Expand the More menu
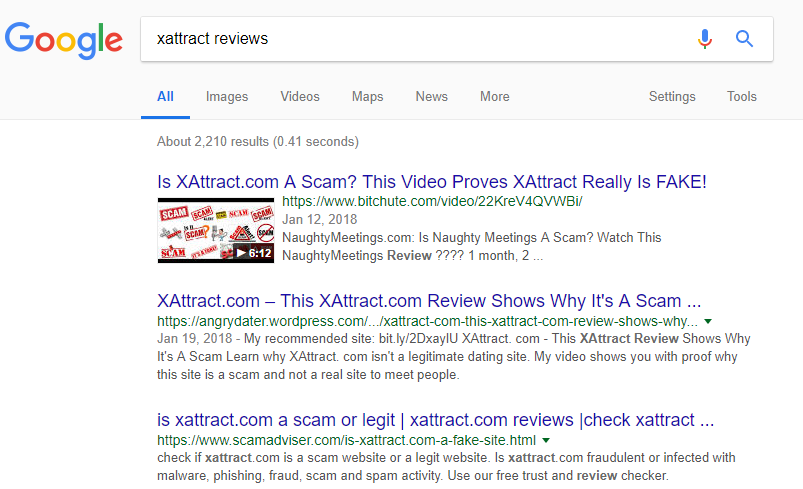Image resolution: width=803 pixels, height=489 pixels. pos(495,96)
